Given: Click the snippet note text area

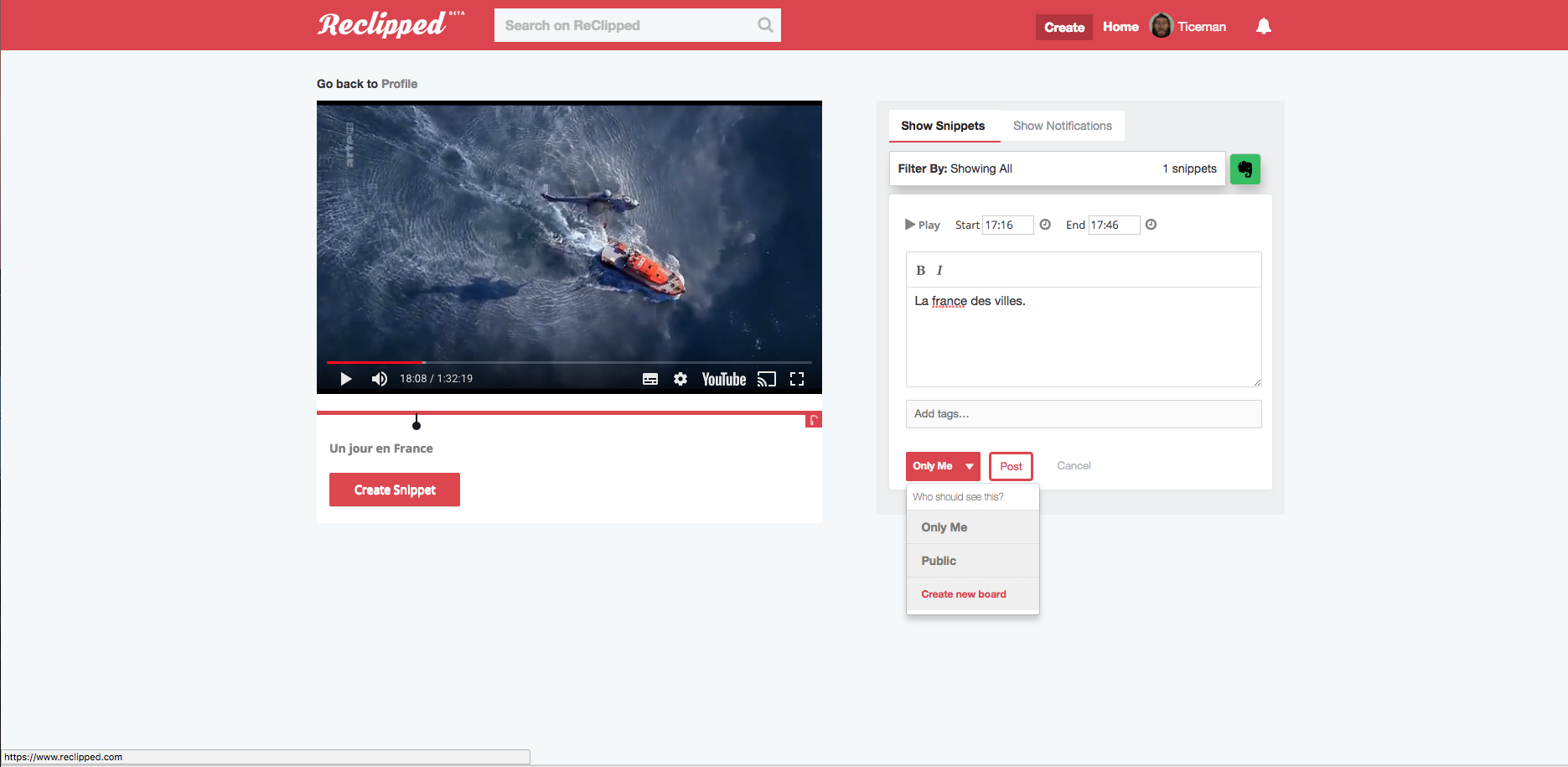Looking at the screenshot, I should pos(1084,337).
